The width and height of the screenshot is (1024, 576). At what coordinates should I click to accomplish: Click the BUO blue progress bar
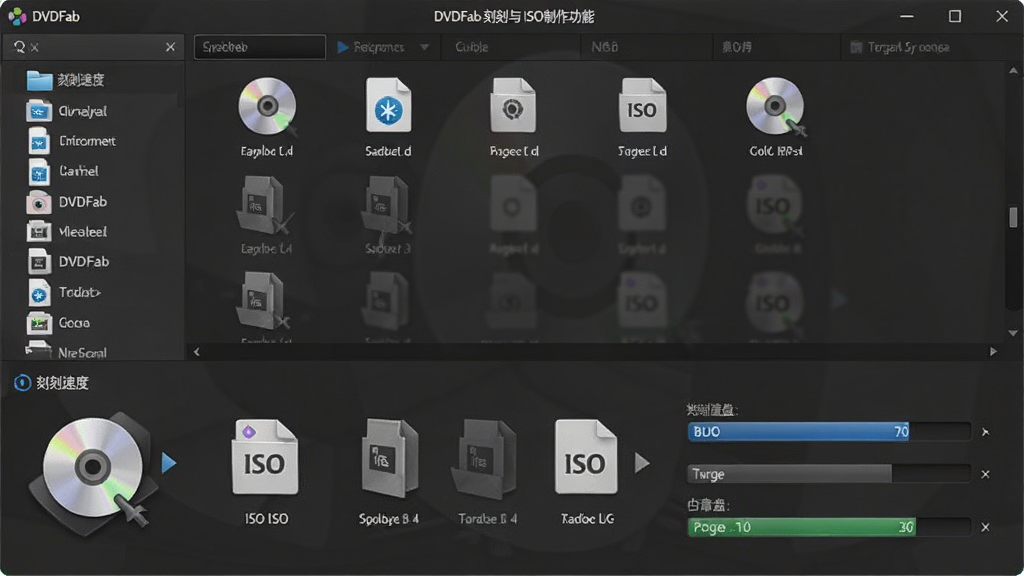(829, 432)
